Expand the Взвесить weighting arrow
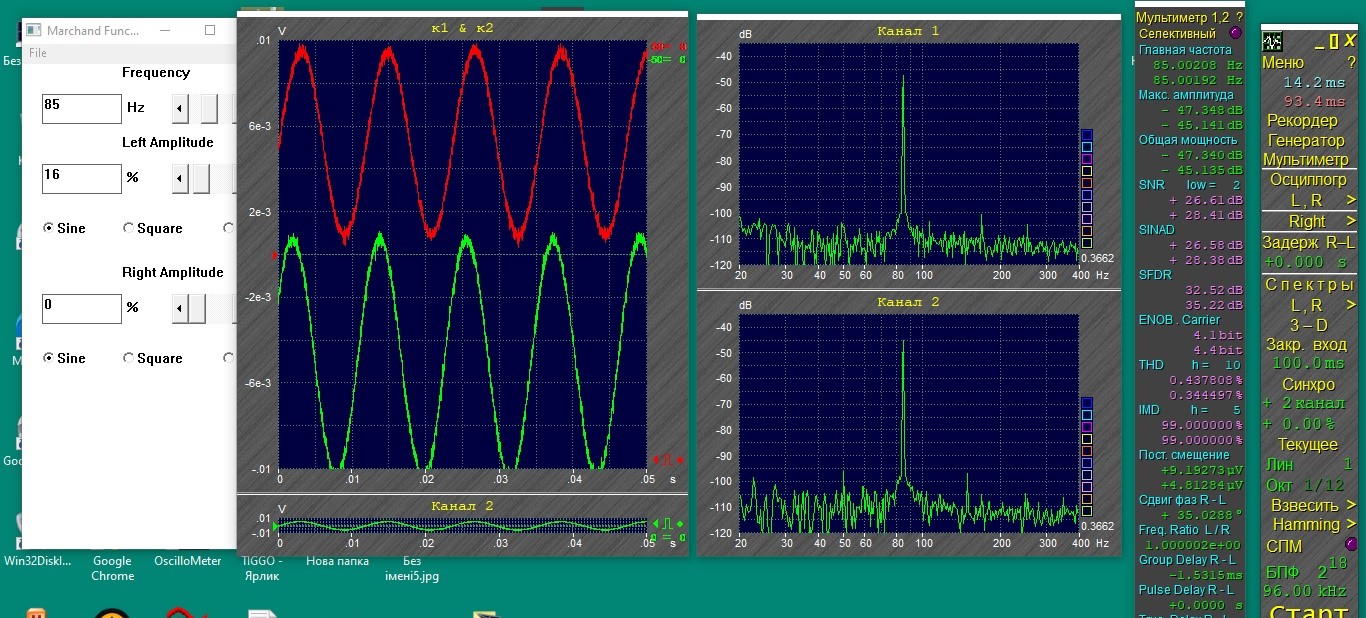Screen dimensions: 1366x618 pos(1351,505)
